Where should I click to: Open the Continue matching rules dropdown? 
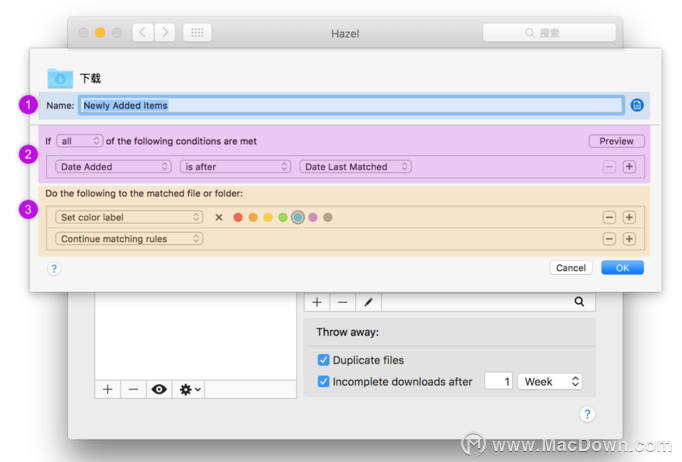(129, 239)
